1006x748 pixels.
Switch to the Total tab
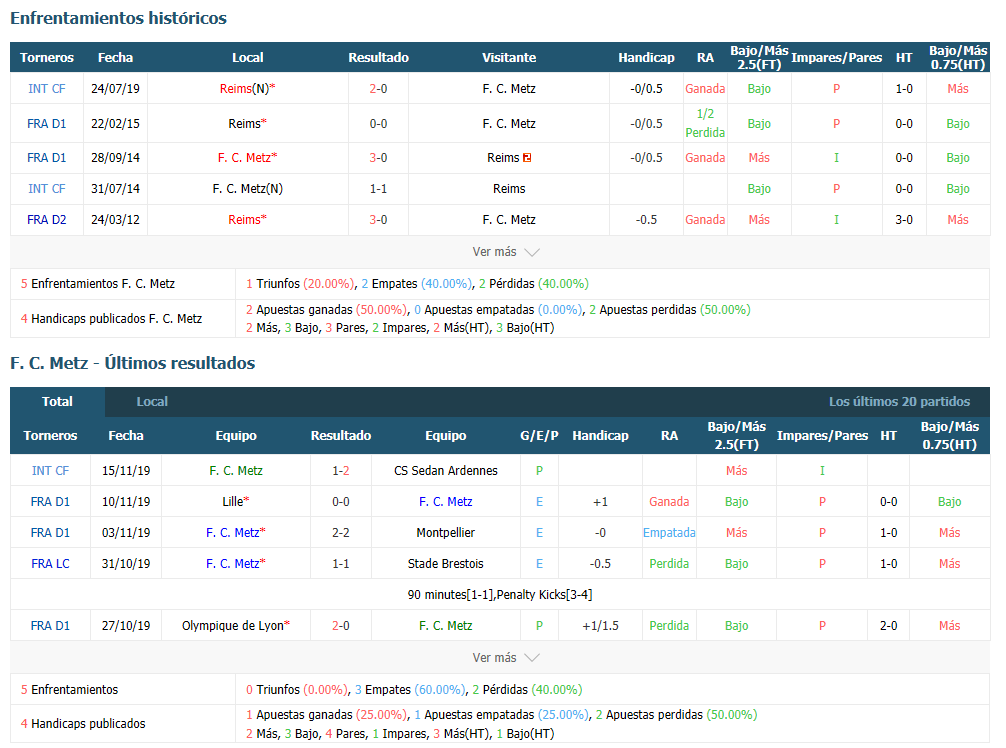pyautogui.click(x=57, y=402)
